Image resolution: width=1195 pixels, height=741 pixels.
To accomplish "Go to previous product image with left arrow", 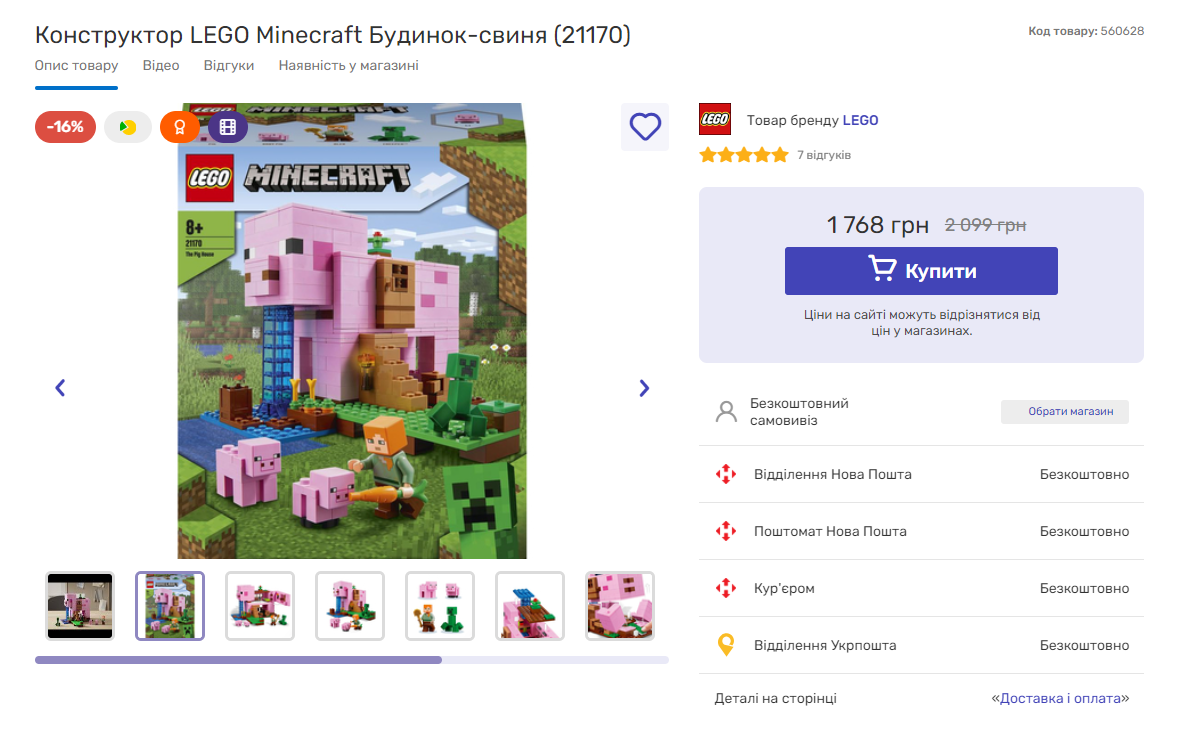I will [x=60, y=388].
